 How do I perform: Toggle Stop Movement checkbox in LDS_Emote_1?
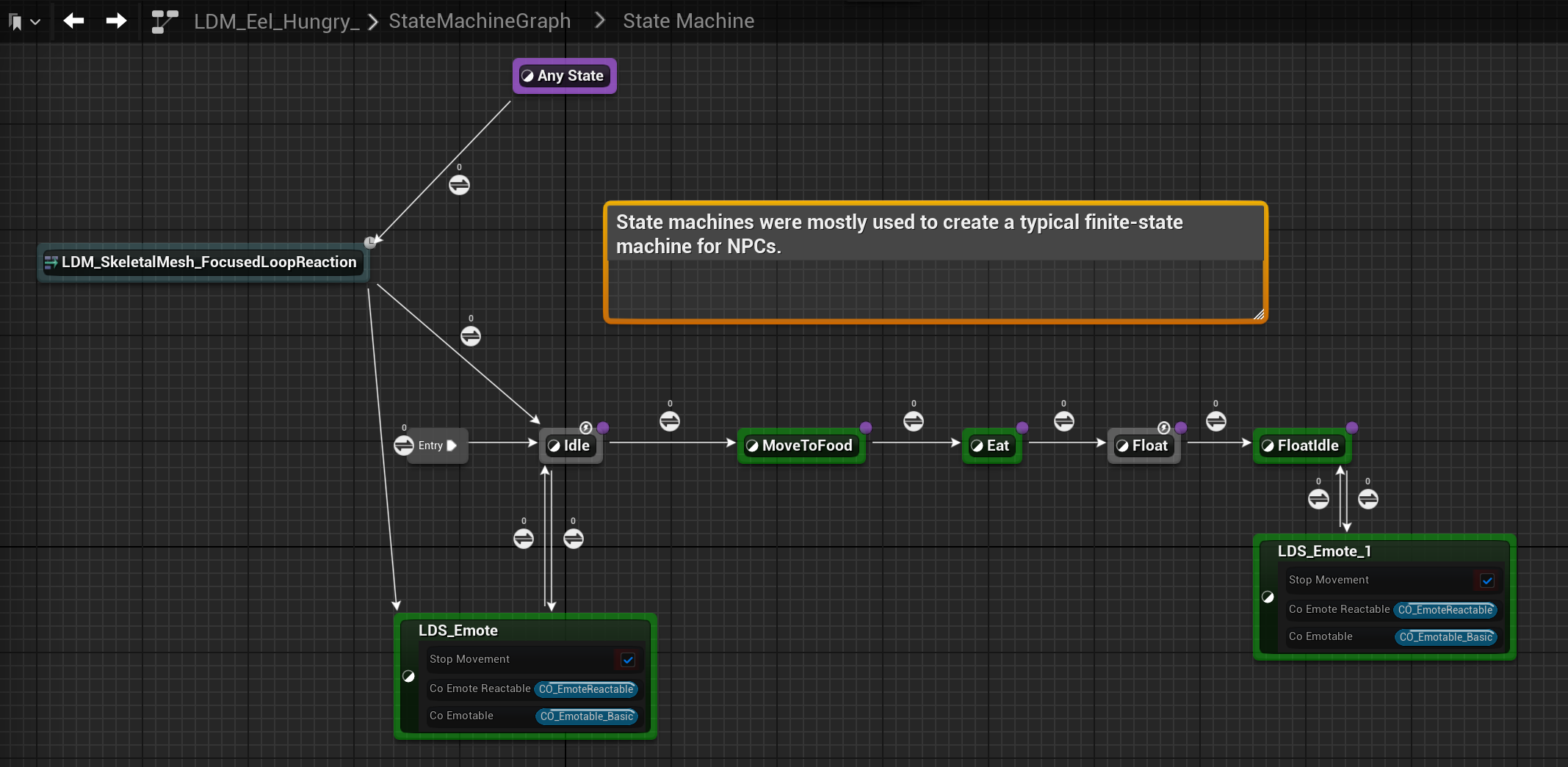coord(1487,581)
